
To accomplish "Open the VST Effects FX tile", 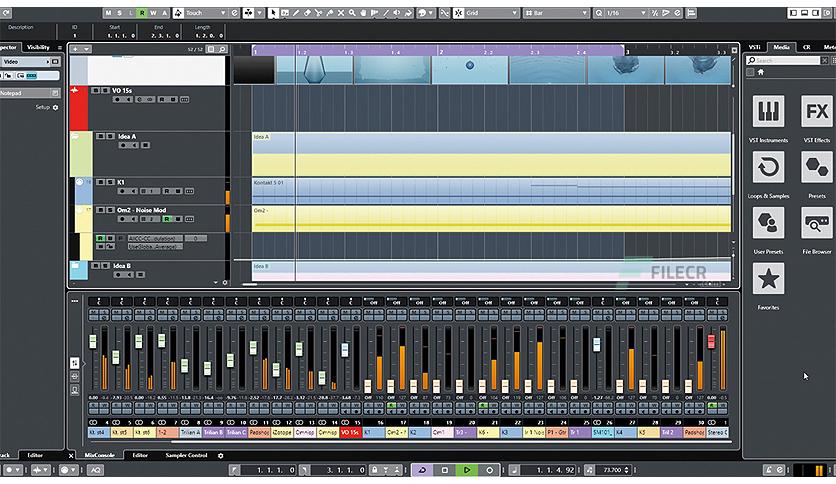I will click(816, 113).
